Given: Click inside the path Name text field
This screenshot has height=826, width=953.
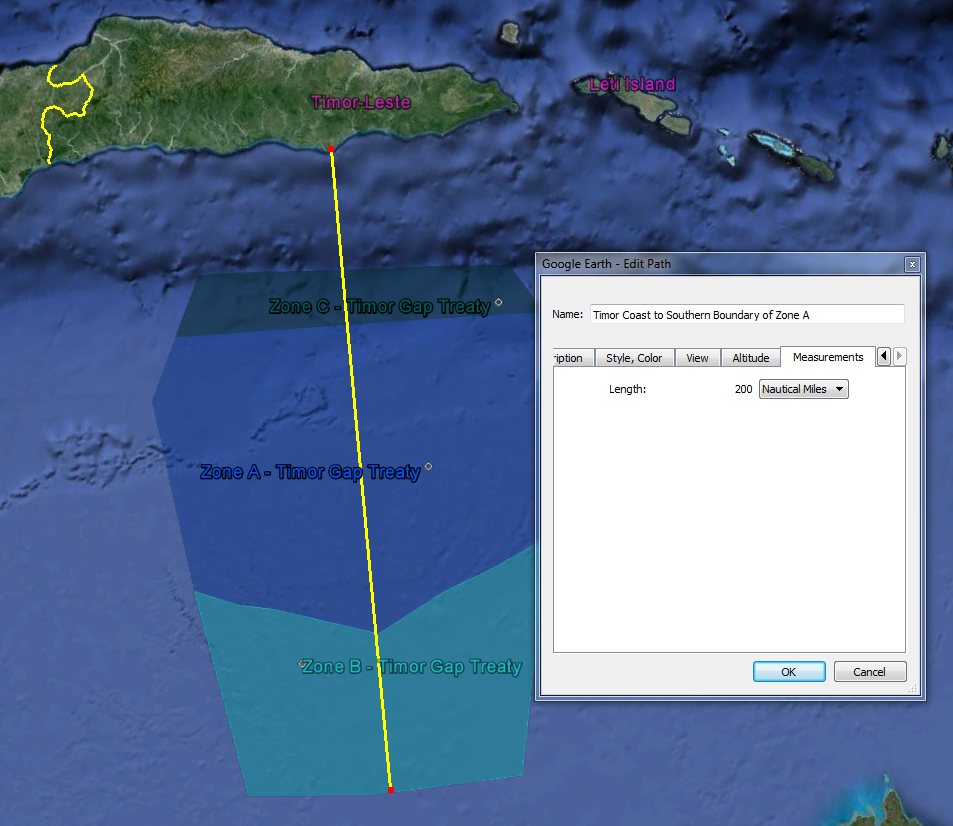Looking at the screenshot, I should [746, 314].
